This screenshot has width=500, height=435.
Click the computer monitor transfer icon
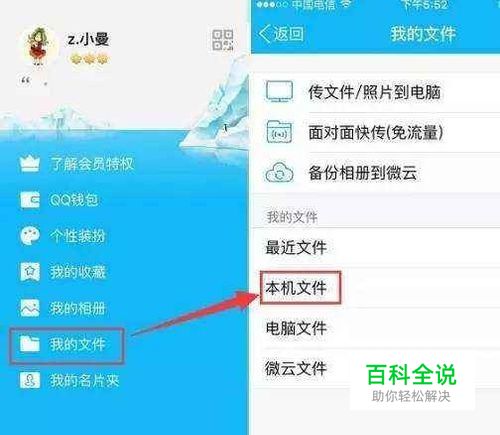(x=279, y=91)
